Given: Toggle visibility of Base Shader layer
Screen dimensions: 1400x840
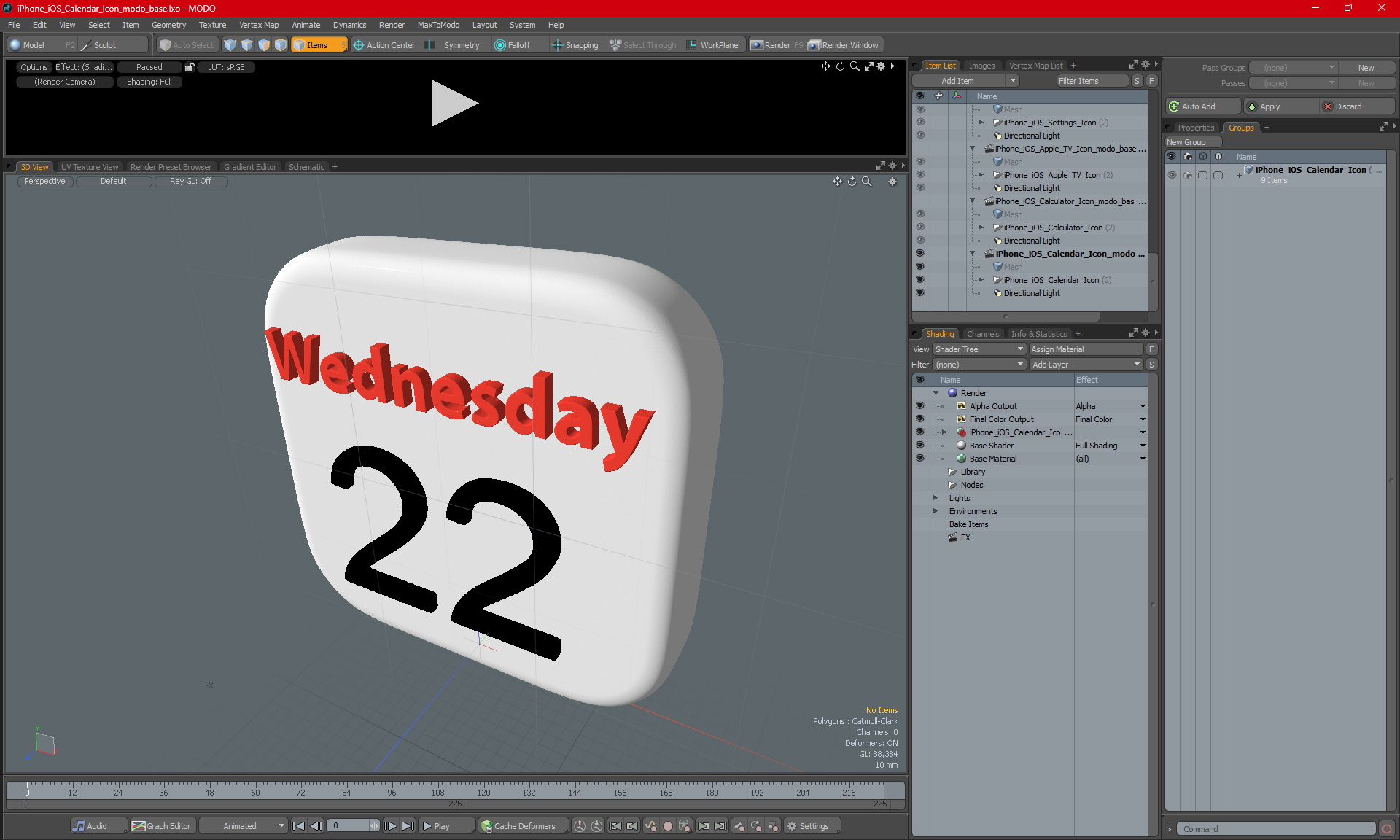Looking at the screenshot, I should pyautogui.click(x=919, y=446).
